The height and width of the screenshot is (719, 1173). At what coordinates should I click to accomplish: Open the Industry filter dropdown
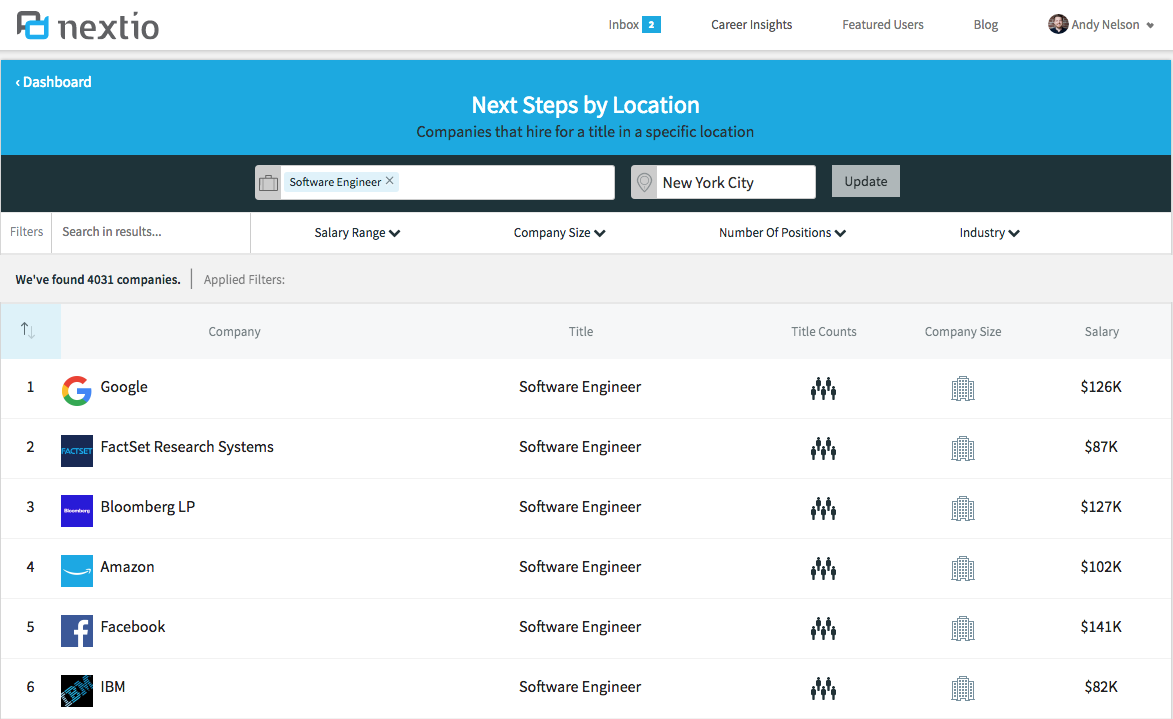click(989, 233)
